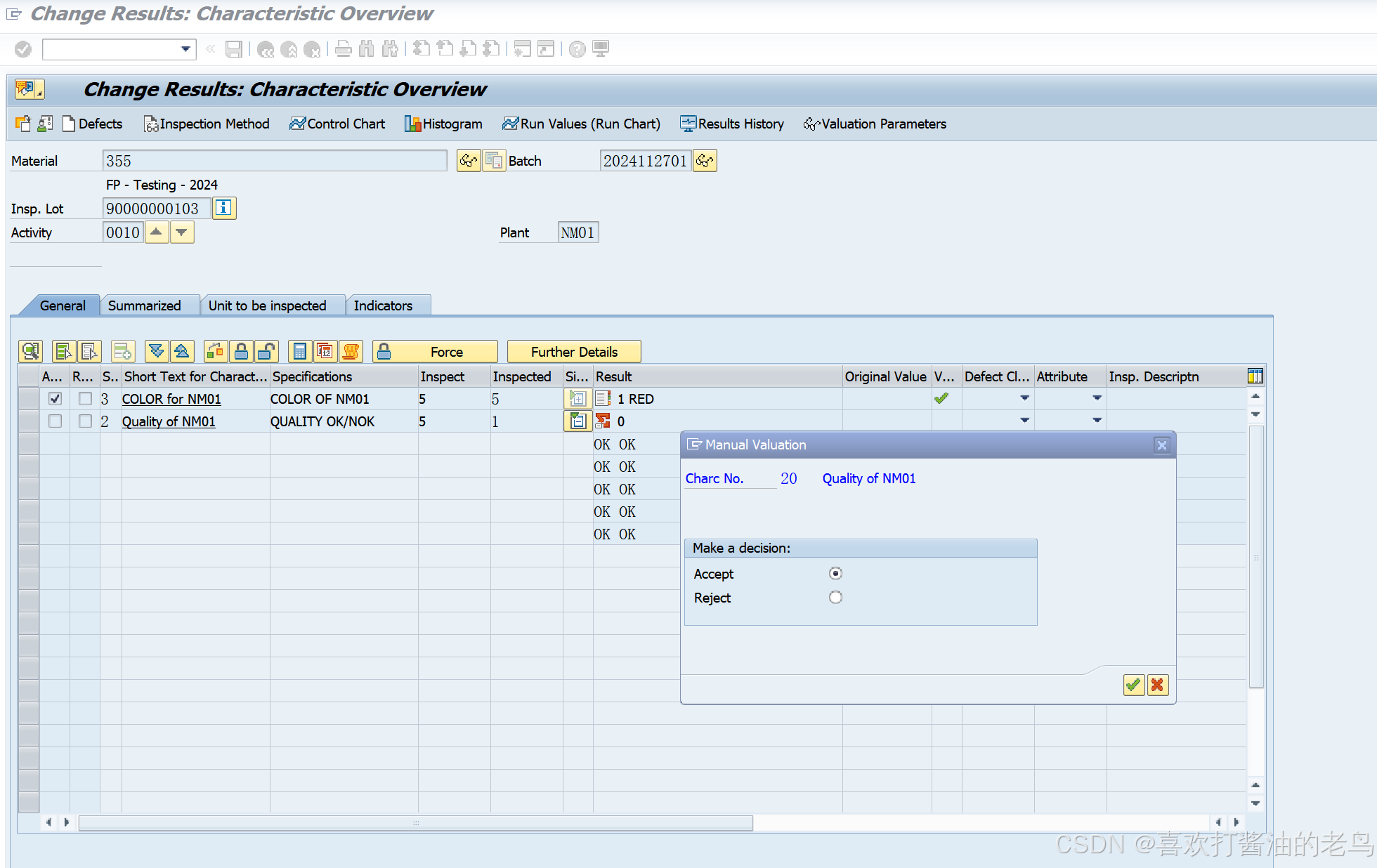The image size is (1377, 868).
Task: Check the Quality of NM01 row checkbox
Action: [55, 421]
